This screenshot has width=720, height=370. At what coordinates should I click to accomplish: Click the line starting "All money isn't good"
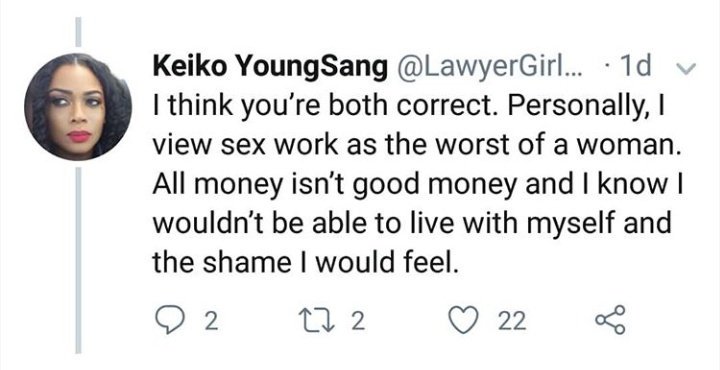pos(418,185)
